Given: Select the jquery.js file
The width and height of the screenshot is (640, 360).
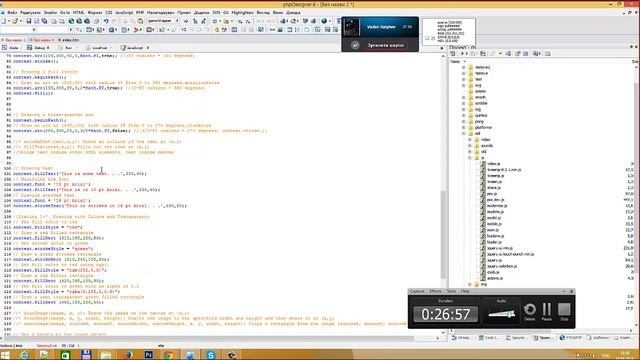Looking at the screenshot, I should 494,260.
